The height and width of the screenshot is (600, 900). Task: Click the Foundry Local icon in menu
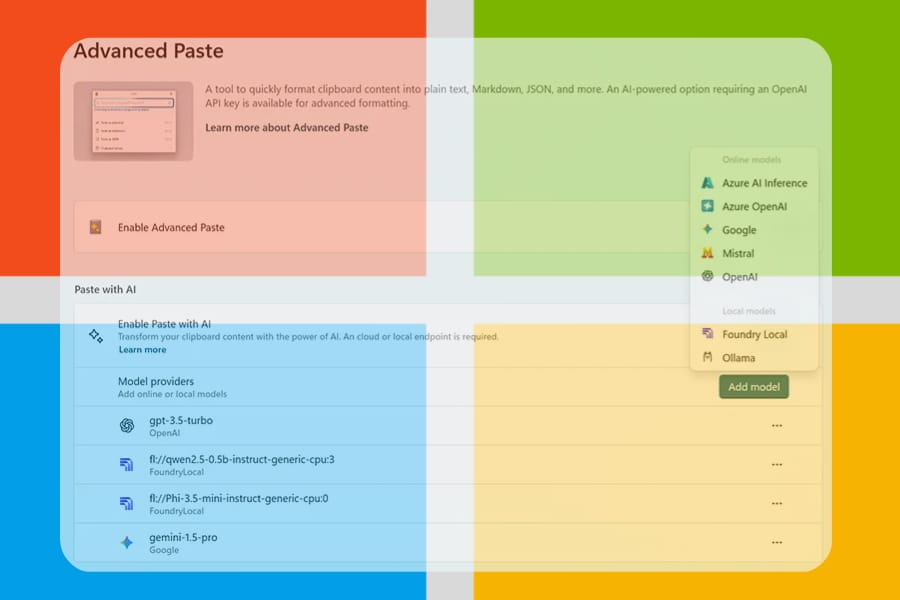coord(707,334)
